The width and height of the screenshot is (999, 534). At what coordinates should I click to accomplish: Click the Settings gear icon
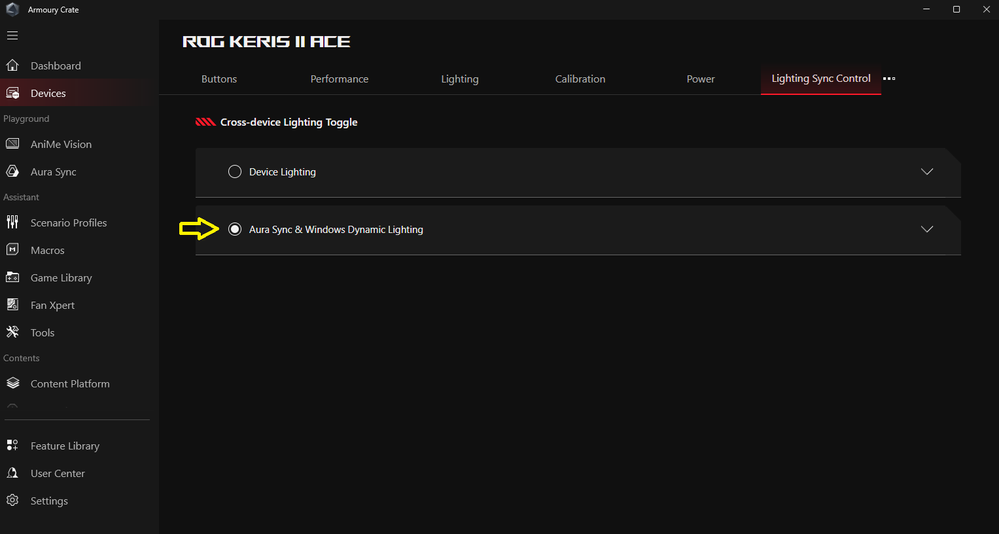coord(12,500)
